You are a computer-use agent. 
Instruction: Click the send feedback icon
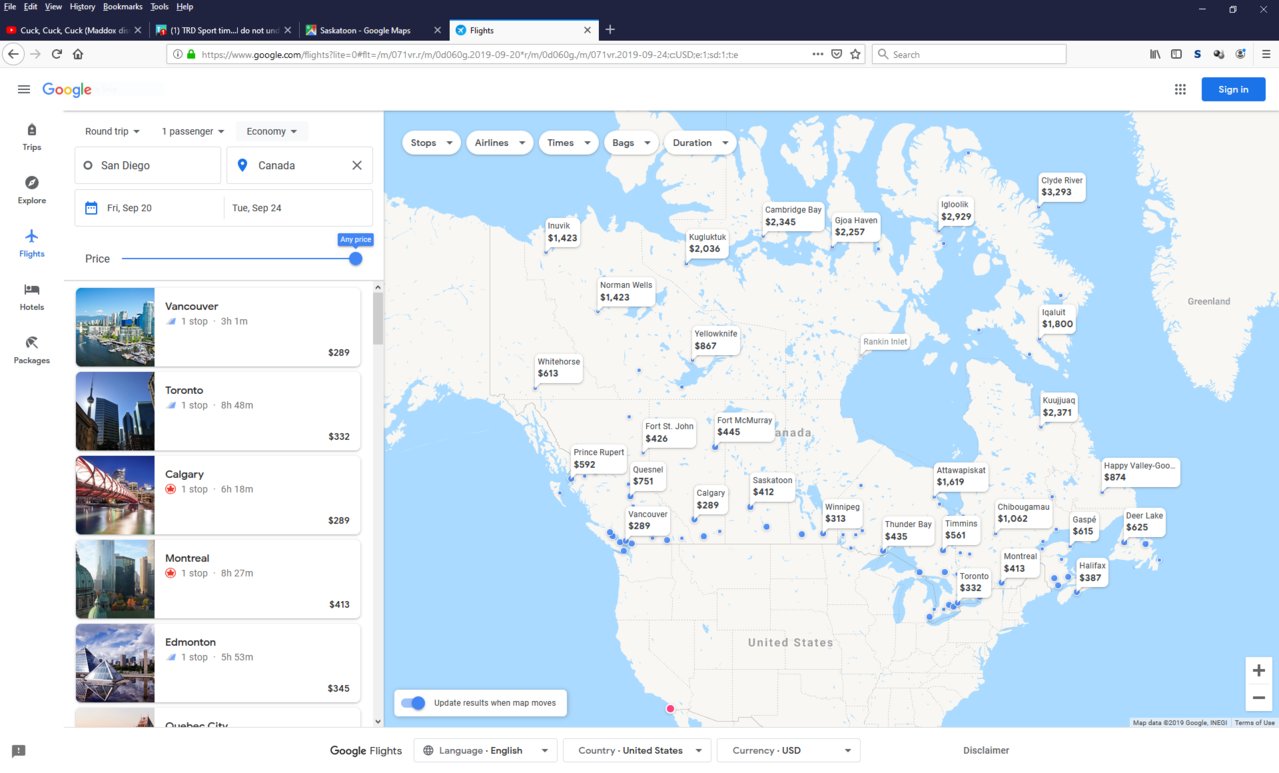click(18, 751)
